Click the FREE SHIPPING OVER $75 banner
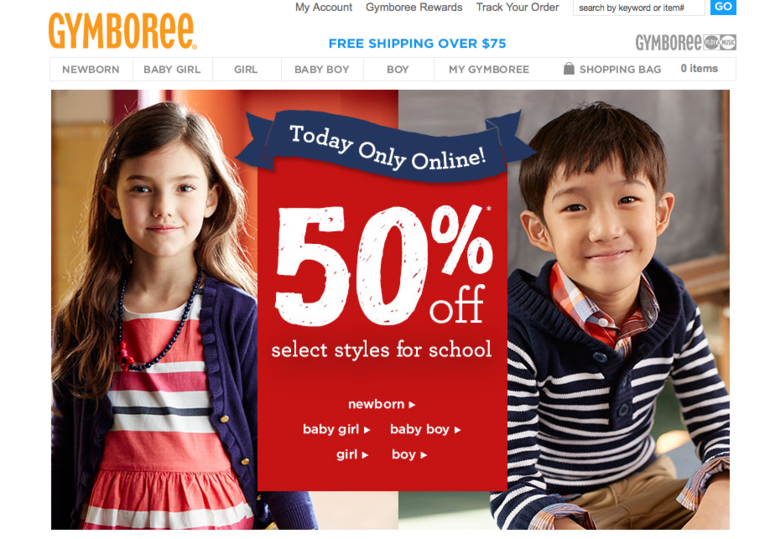Image resolution: width=770 pixels, height=539 pixels. (x=417, y=44)
